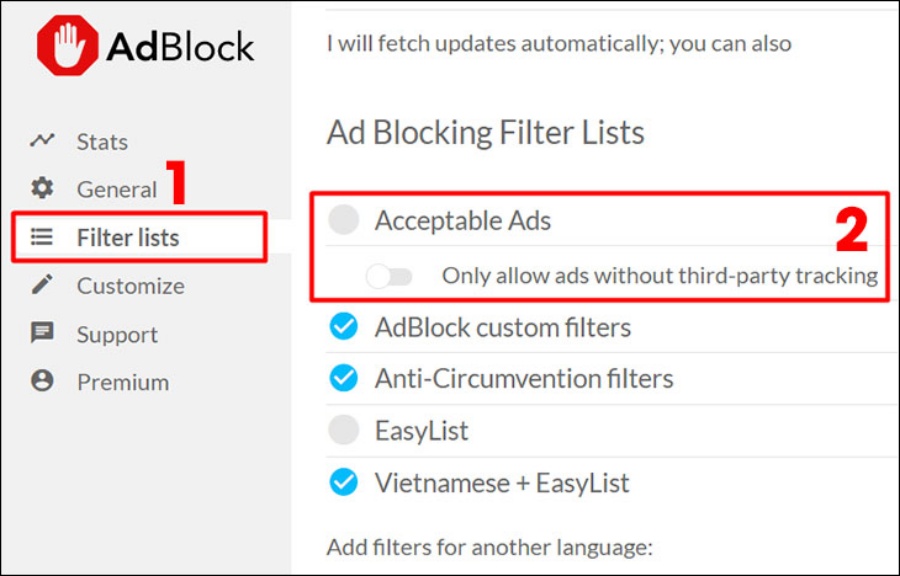The width and height of the screenshot is (900, 576).
Task: Click the Support chat bubble icon
Action: [42, 333]
